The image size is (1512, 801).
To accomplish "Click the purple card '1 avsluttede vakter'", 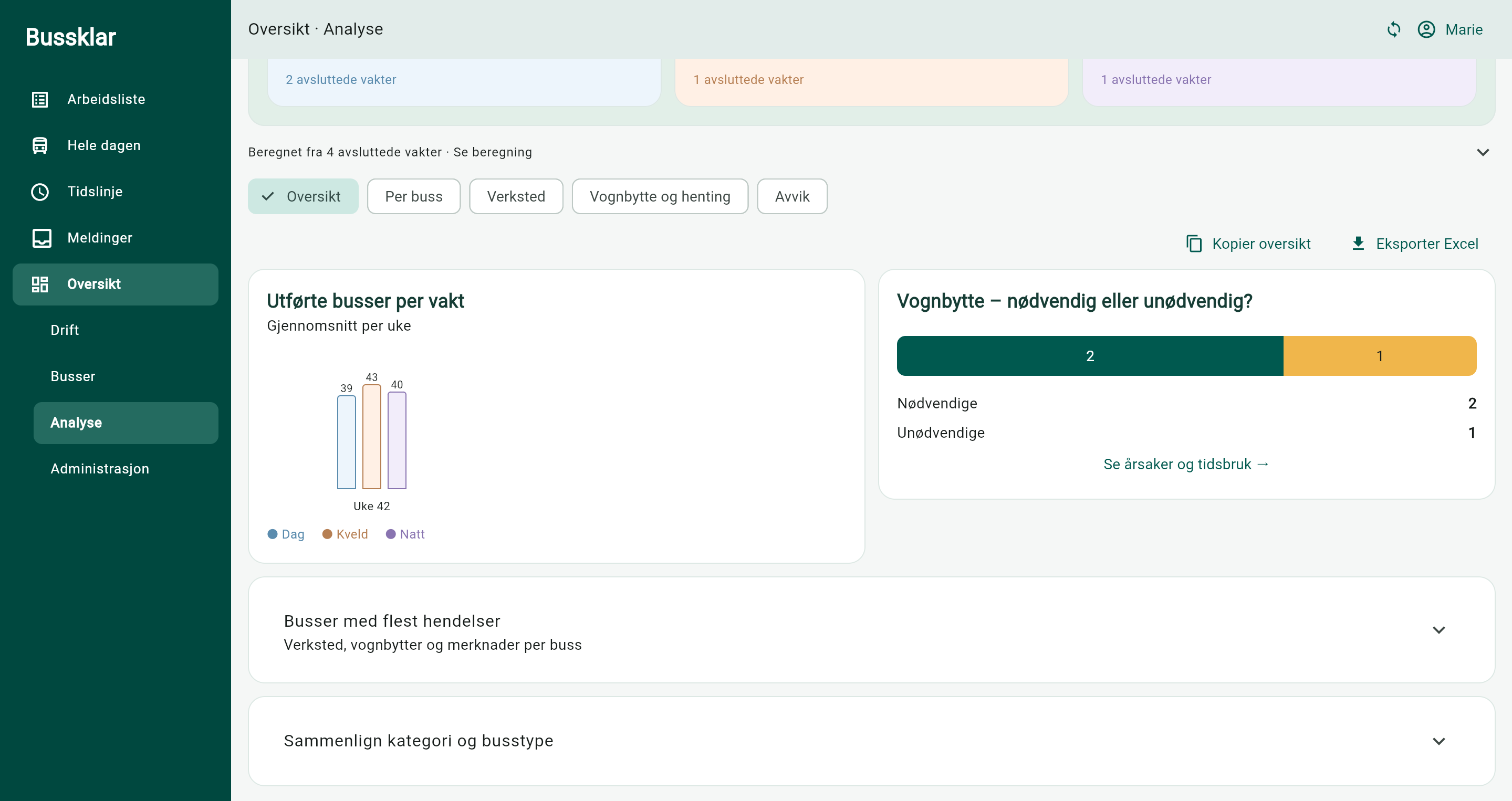I will (x=1278, y=82).
